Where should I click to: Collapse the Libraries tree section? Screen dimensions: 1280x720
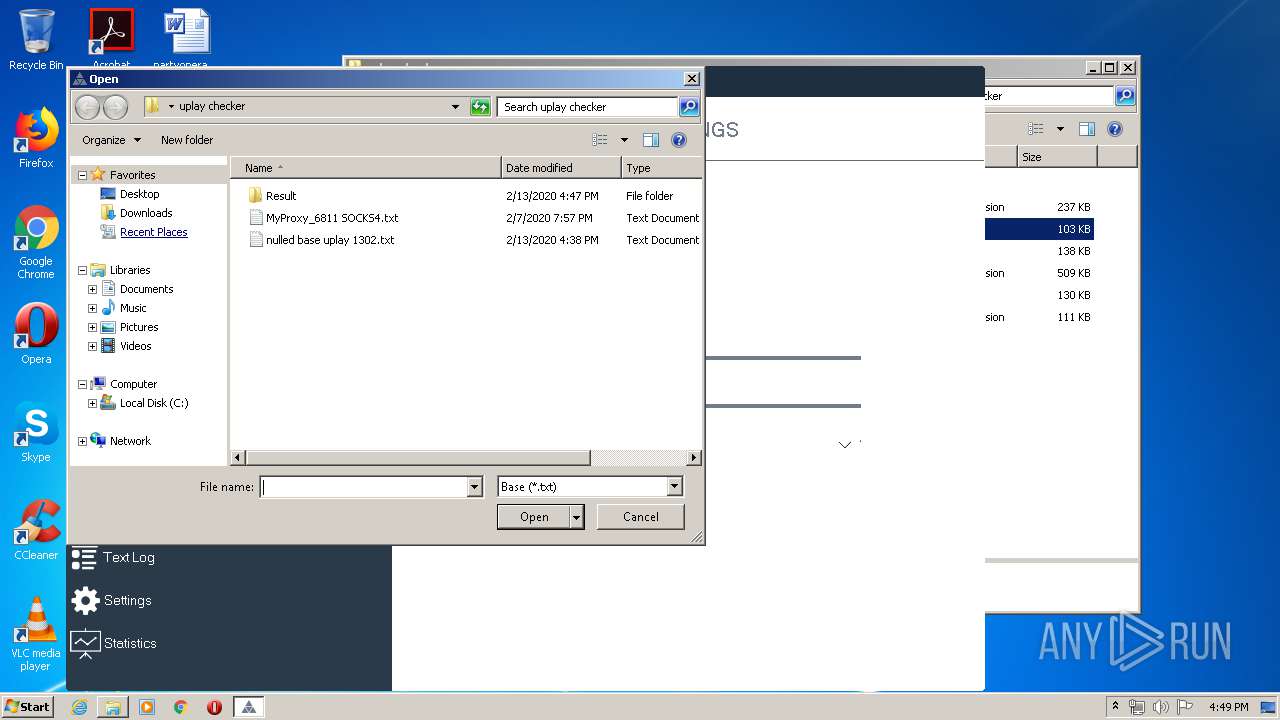point(82,270)
